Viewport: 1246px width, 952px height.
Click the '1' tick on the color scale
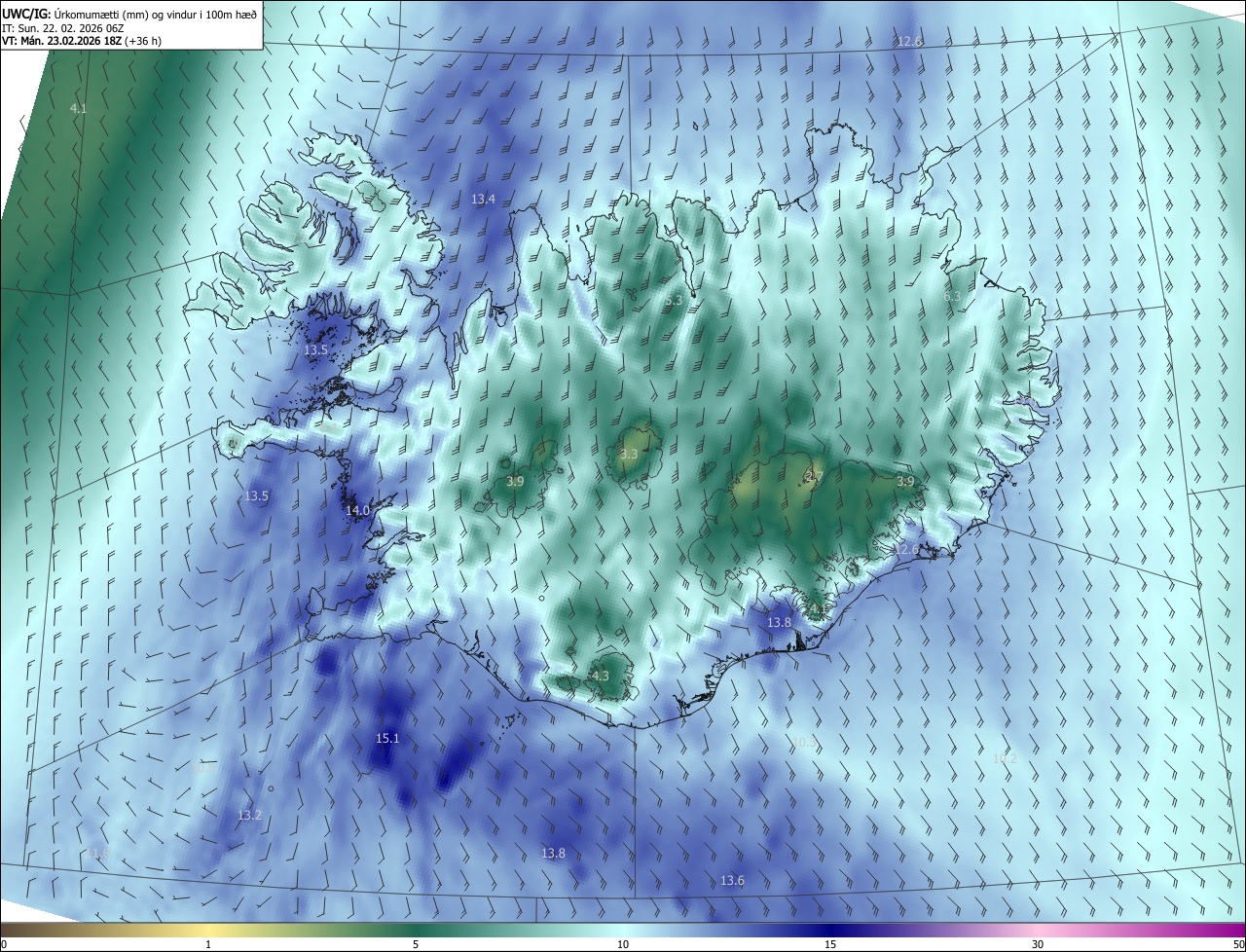pyautogui.click(x=208, y=944)
